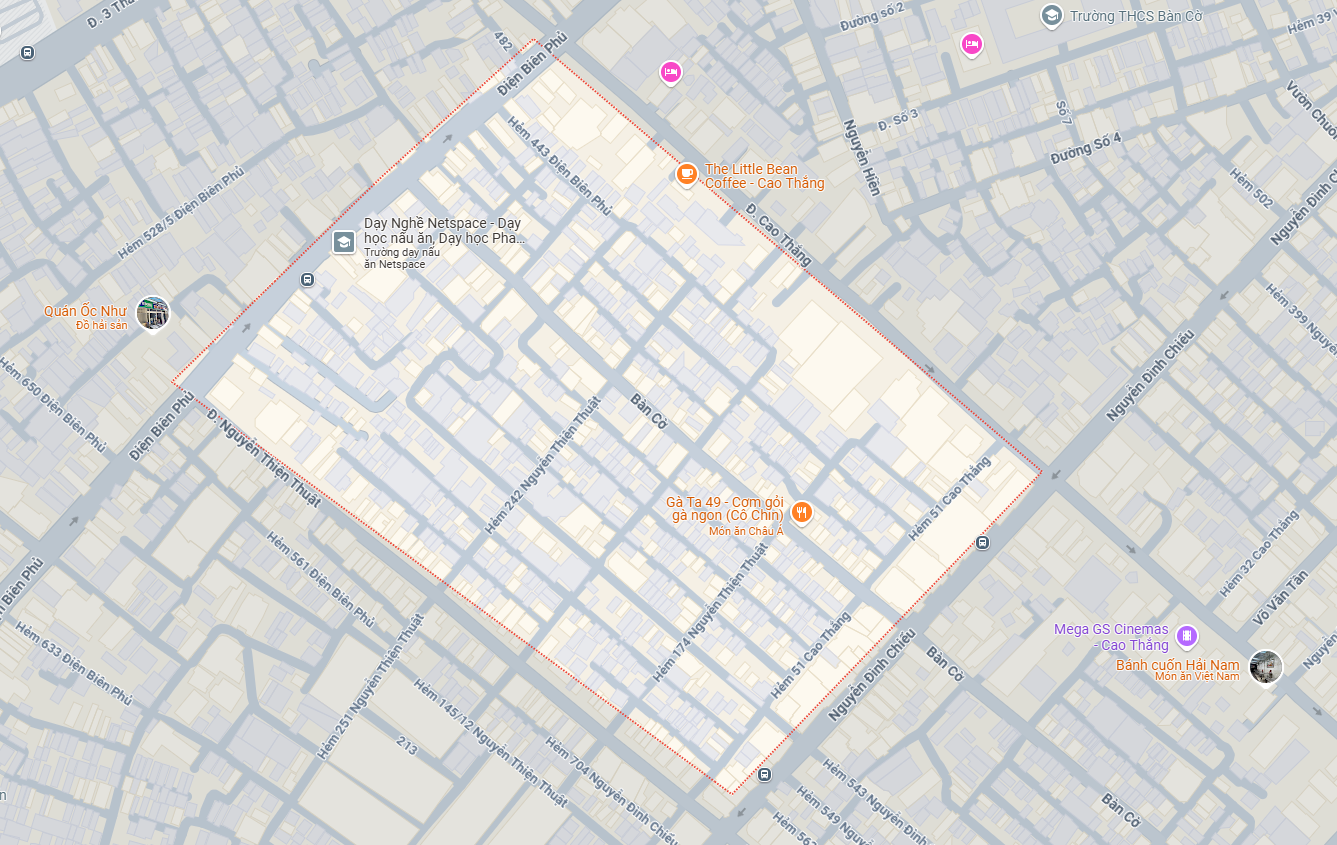Click the Mega GS Cinemas - Cao Thắng label
Screen dimensions: 1337x845
tap(1111, 637)
